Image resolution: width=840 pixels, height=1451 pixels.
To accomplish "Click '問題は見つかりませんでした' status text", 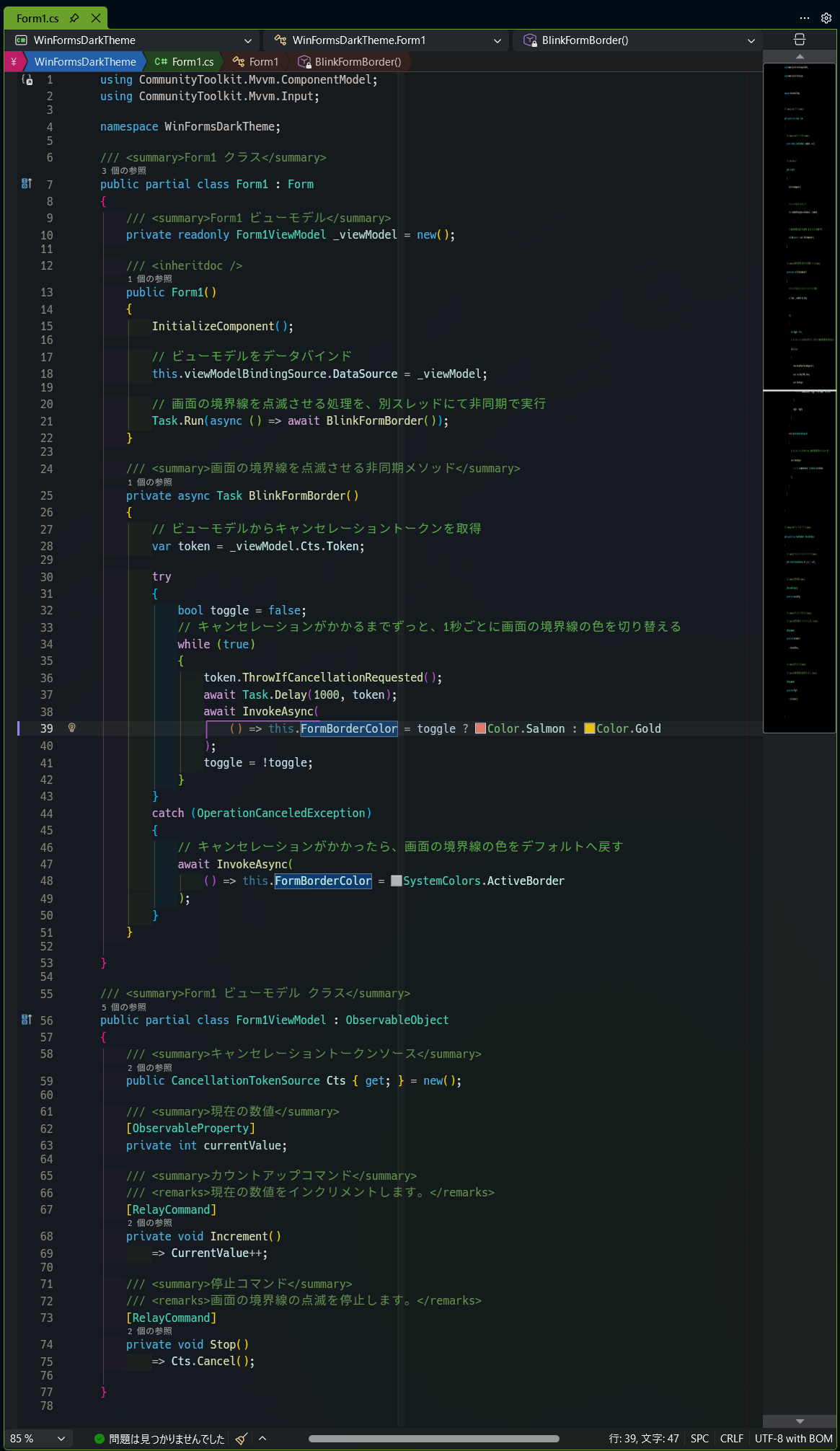I will click(x=167, y=1439).
